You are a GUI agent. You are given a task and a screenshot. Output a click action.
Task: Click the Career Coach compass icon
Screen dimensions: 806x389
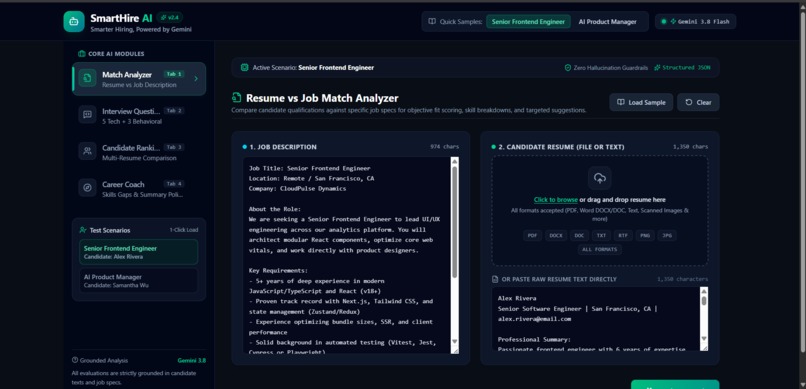click(87, 188)
